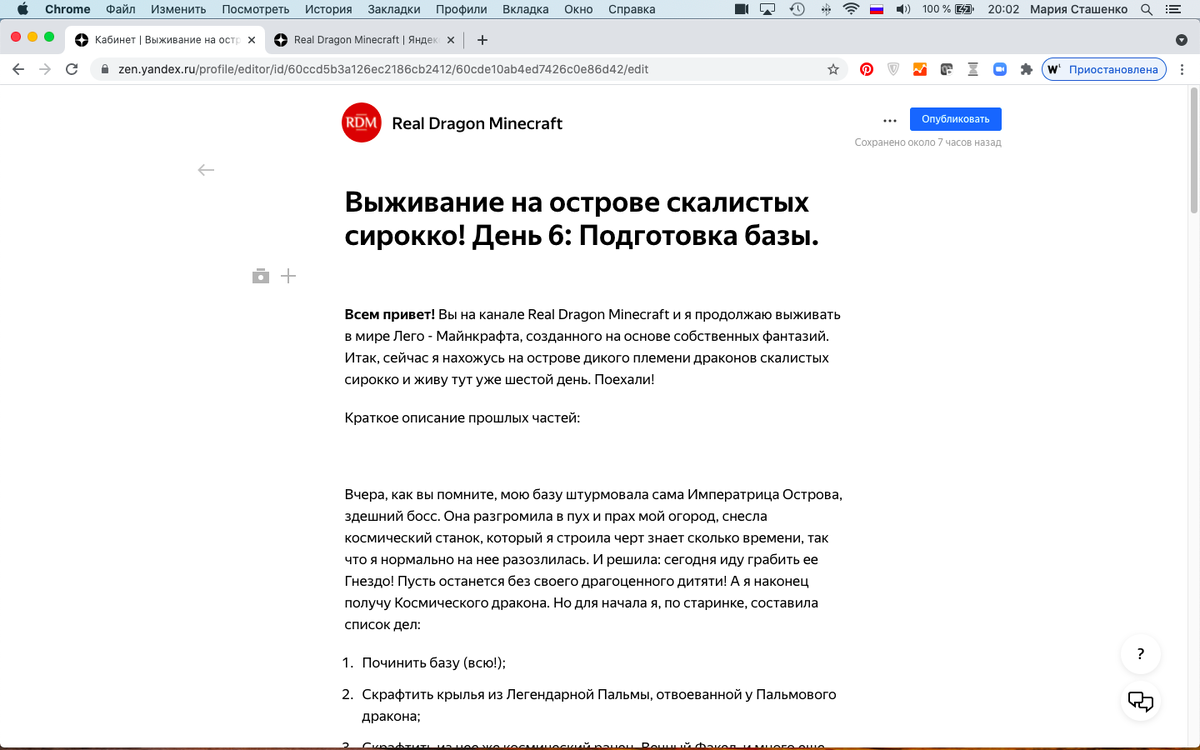Click the 20:02 clock
Image resolution: width=1200 pixels, height=750 pixels.
pos(1003,9)
